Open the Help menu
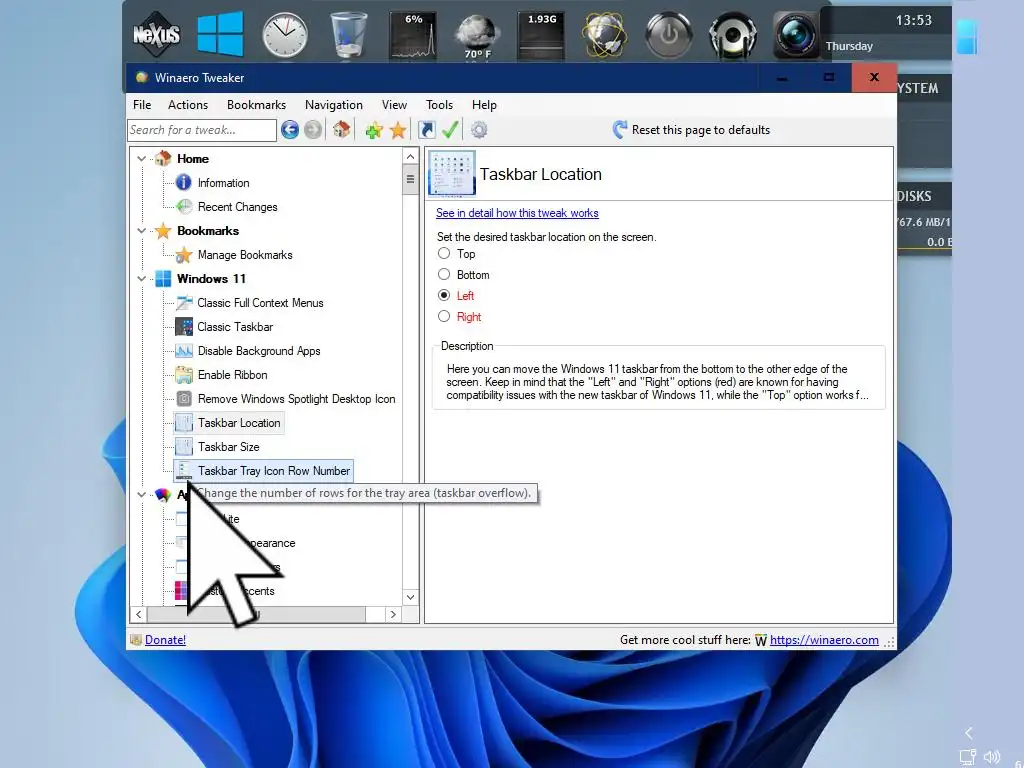This screenshot has width=1024, height=768. click(x=484, y=104)
